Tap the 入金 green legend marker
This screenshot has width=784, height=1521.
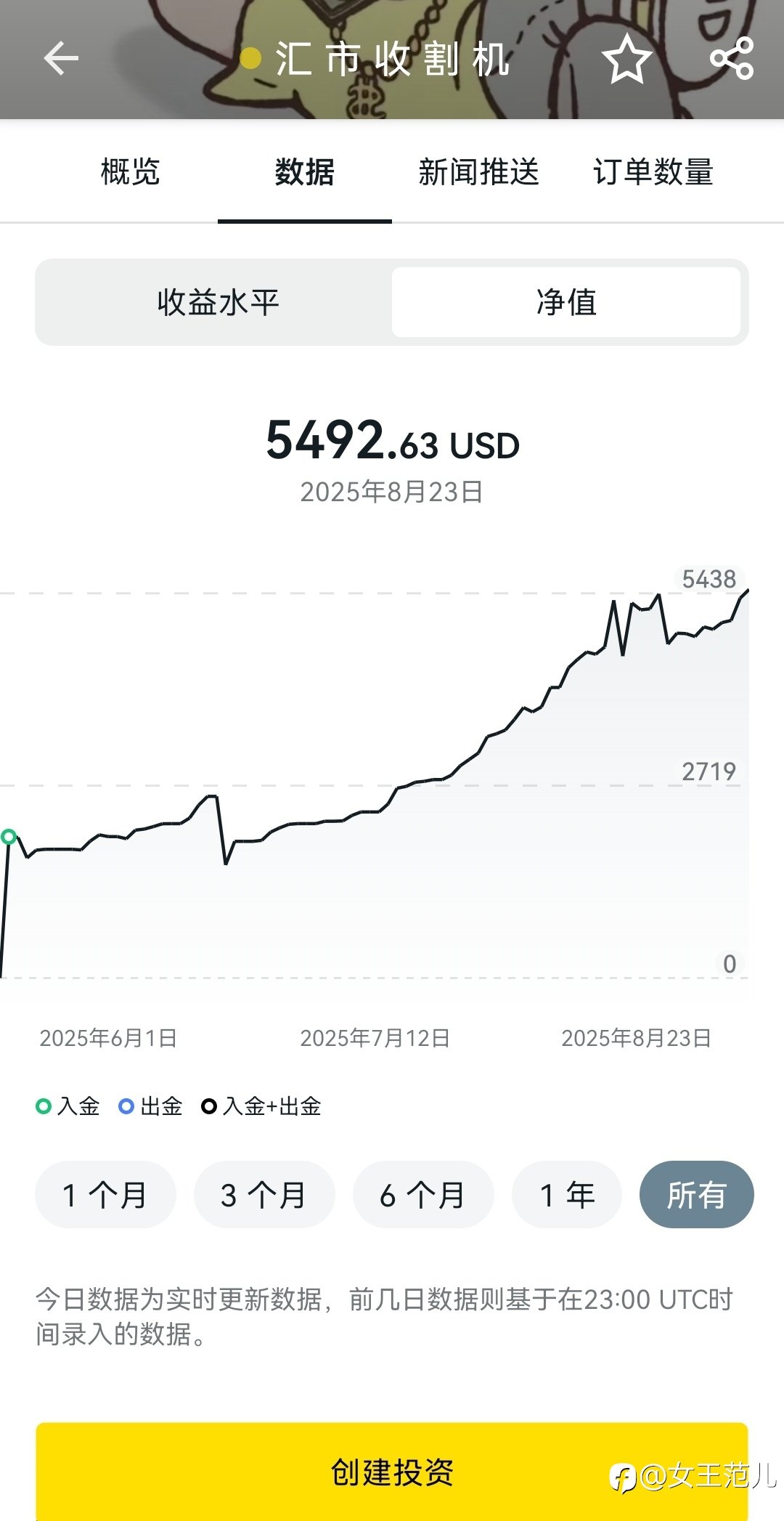(44, 1106)
